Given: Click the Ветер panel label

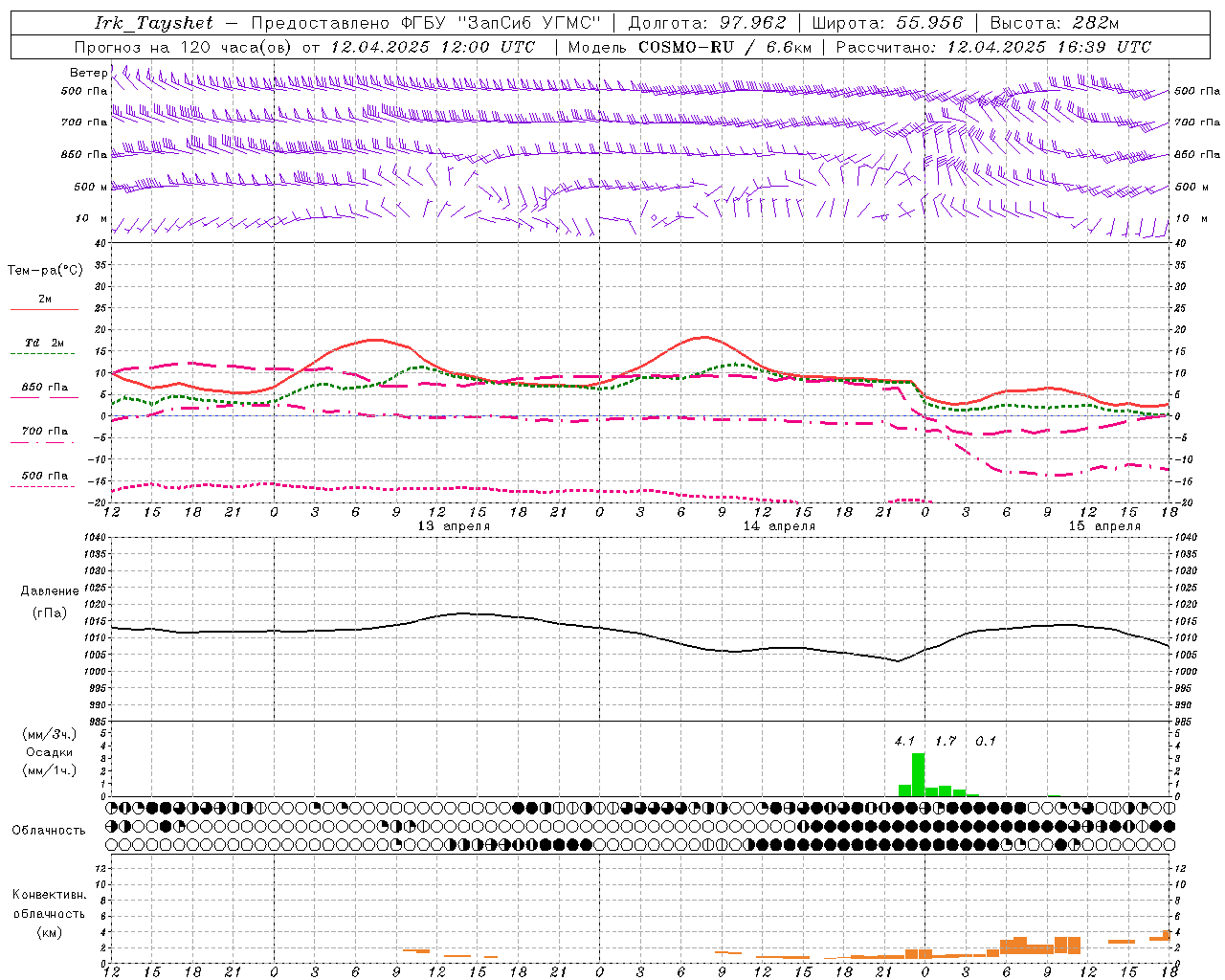Looking at the screenshot, I should point(88,73).
